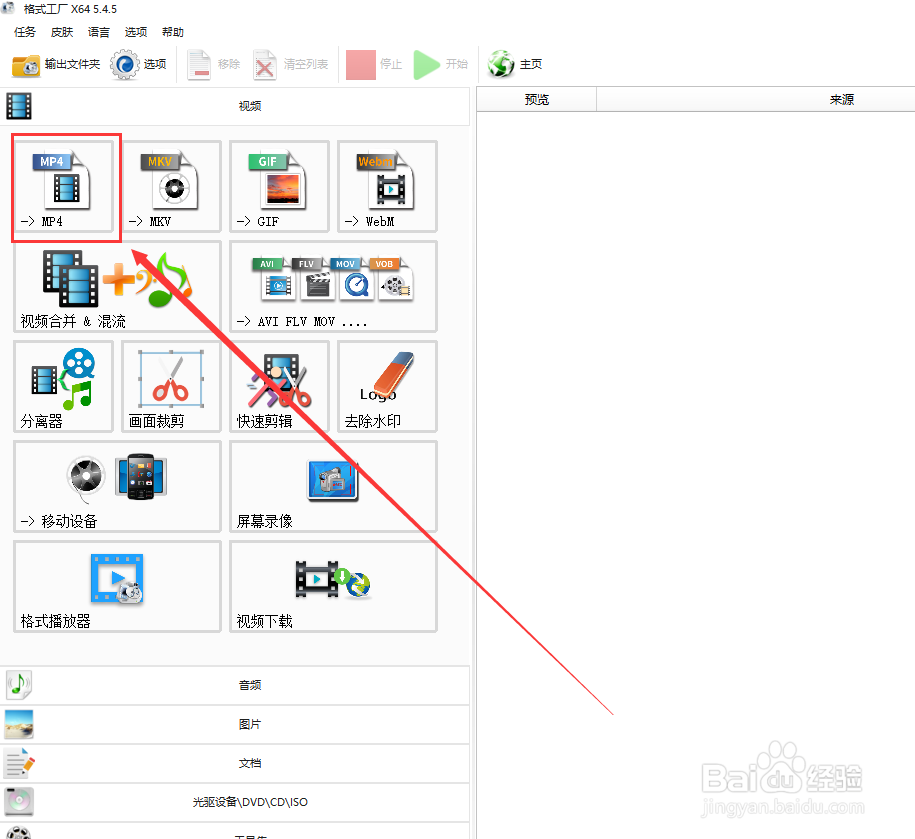Select the MP4 conversion format
The width and height of the screenshot is (915, 839).
(64, 188)
